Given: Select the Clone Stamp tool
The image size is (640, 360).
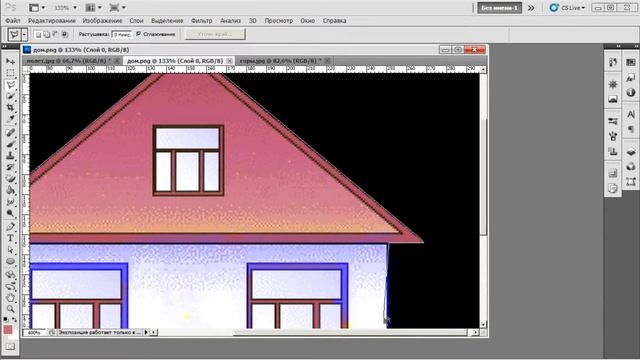Looking at the screenshot, I should 11,156.
